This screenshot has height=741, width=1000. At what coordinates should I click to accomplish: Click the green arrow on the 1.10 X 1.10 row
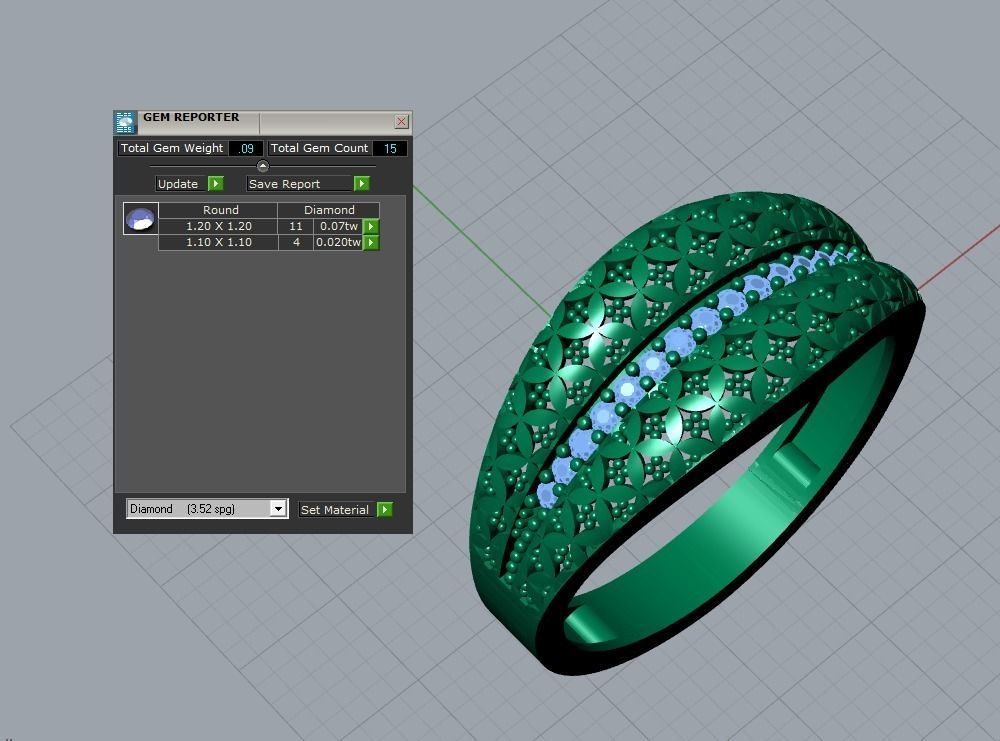coord(371,242)
